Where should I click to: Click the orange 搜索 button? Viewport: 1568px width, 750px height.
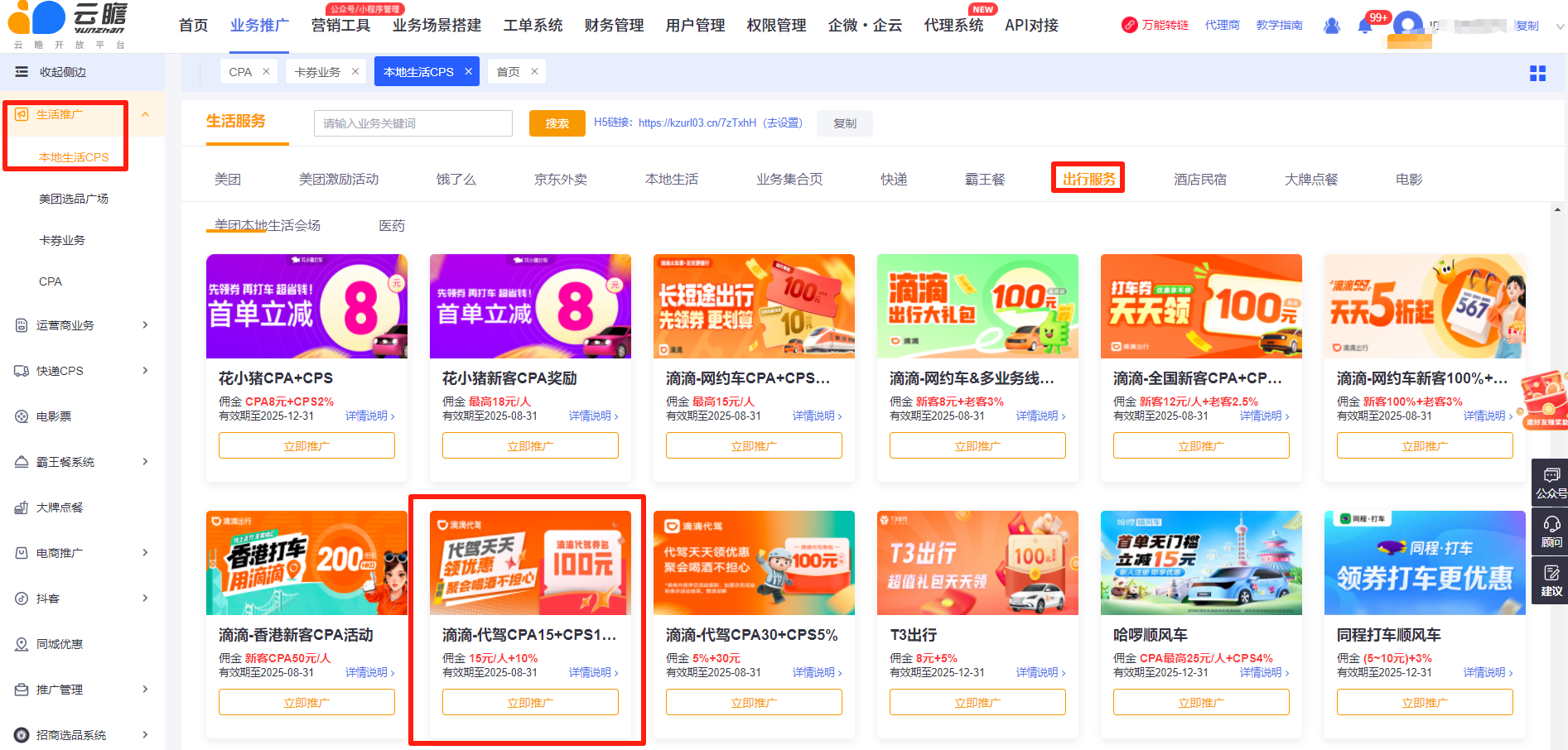(557, 123)
